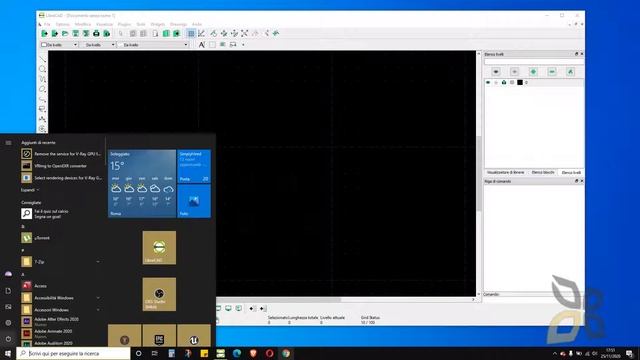The width and height of the screenshot is (640, 360).
Task: Click the Cortana circle on taskbar
Action: pyautogui.click(x=138, y=353)
